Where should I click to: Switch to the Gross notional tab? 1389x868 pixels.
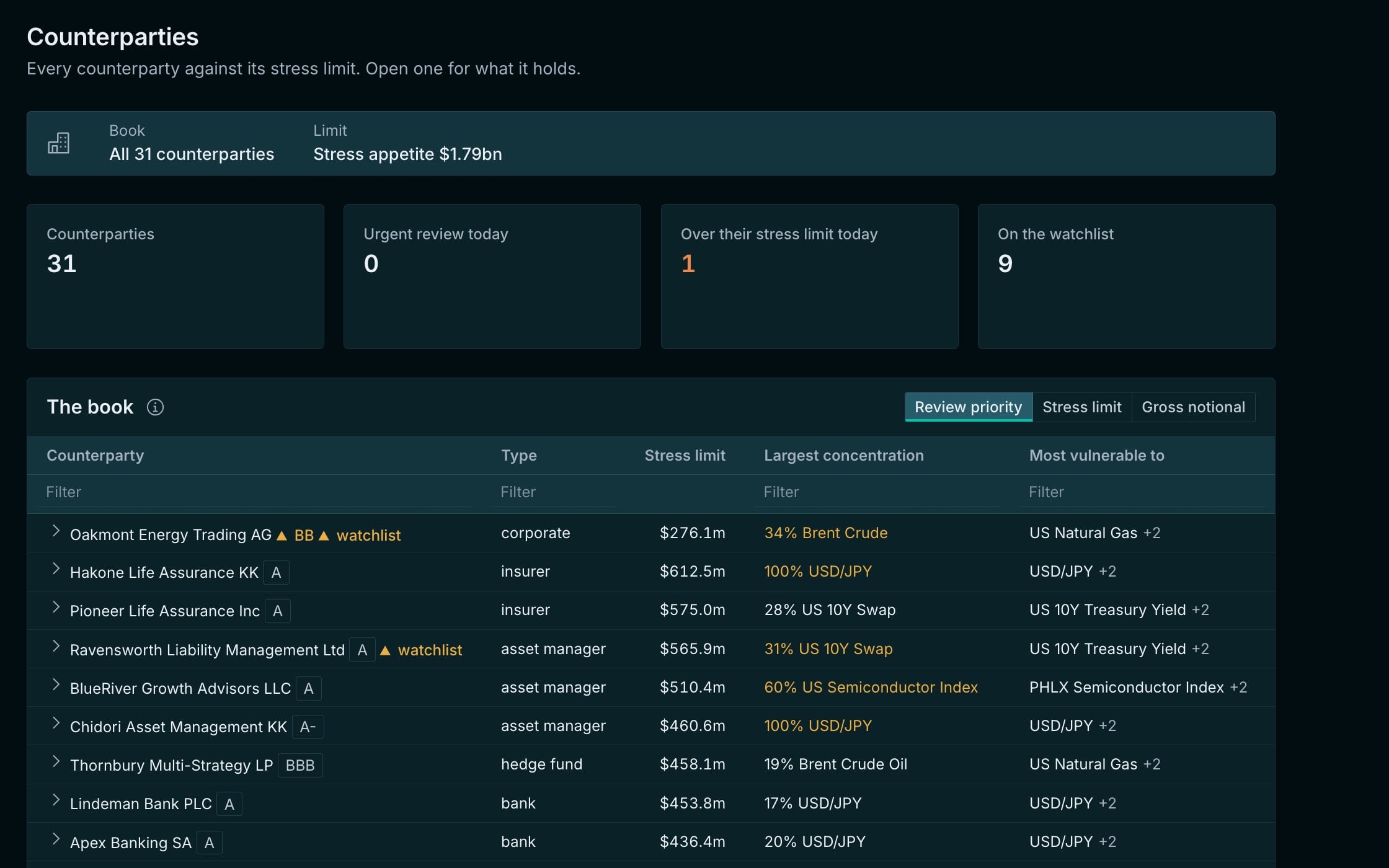pos(1194,407)
